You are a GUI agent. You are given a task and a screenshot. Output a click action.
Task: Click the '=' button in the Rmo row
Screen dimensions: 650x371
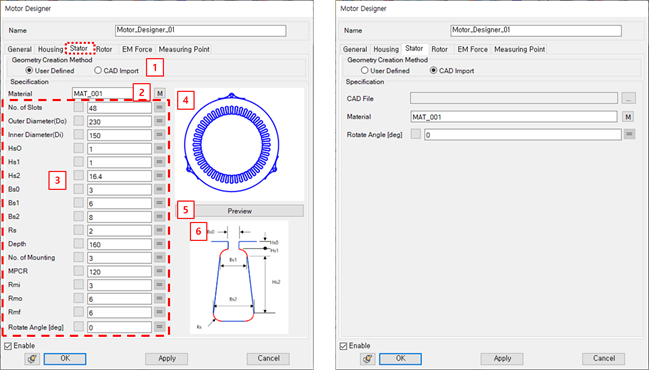(x=160, y=298)
